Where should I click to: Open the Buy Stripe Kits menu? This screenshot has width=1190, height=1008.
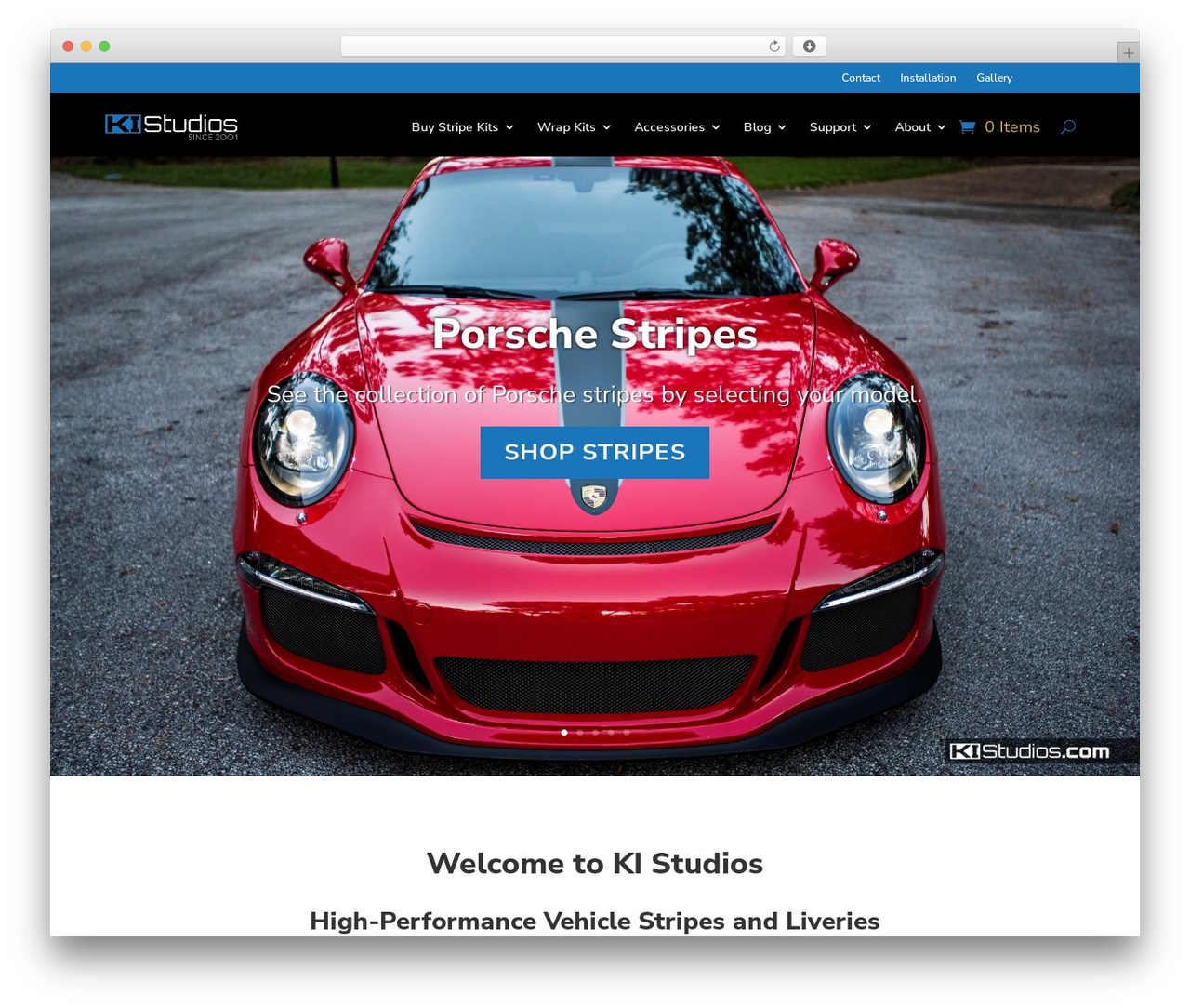click(455, 127)
